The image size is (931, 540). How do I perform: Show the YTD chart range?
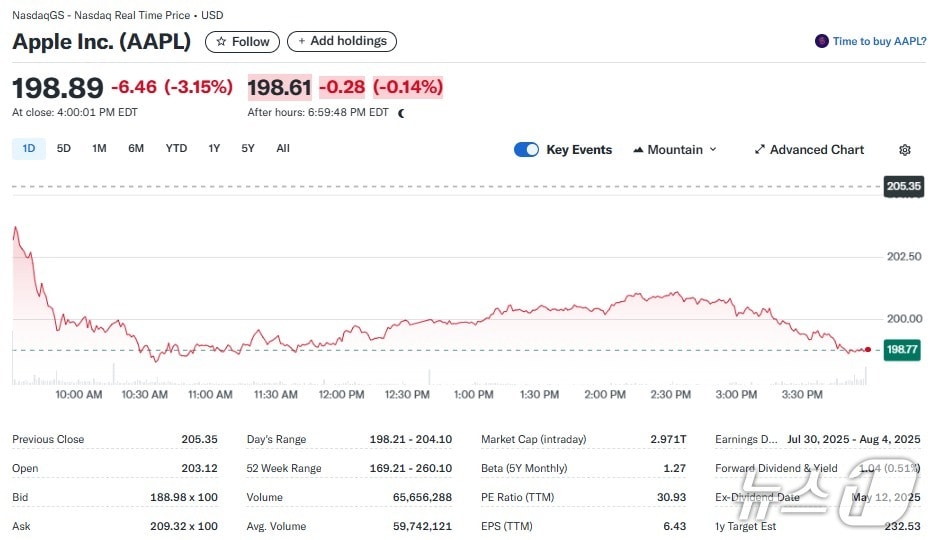click(x=176, y=149)
